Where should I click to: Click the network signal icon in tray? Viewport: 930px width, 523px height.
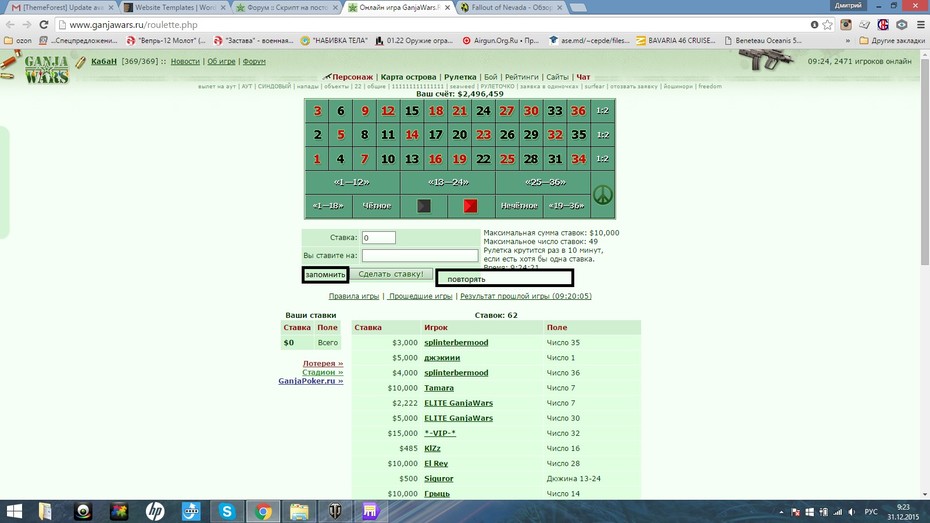click(x=837, y=512)
